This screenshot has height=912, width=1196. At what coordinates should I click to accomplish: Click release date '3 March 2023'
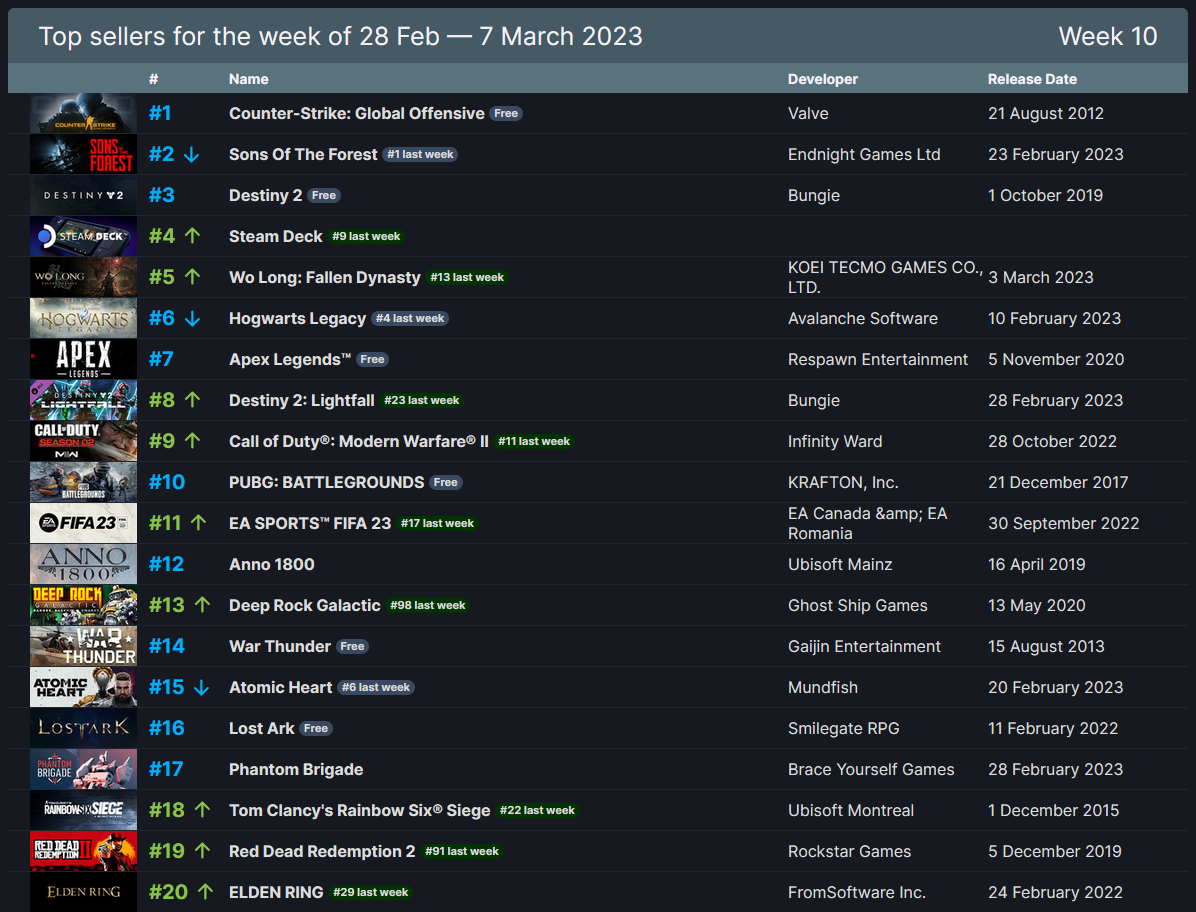(1040, 278)
